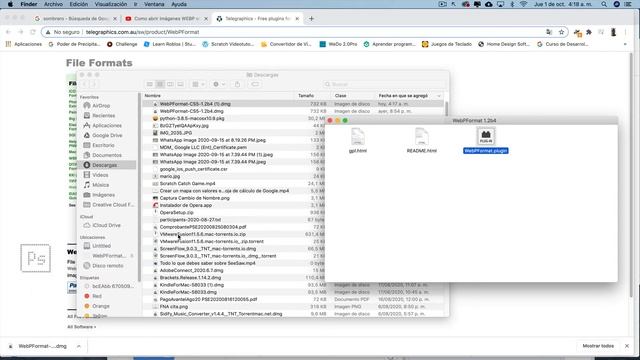Eject the WebPFormat volume in sidebar

132,256
